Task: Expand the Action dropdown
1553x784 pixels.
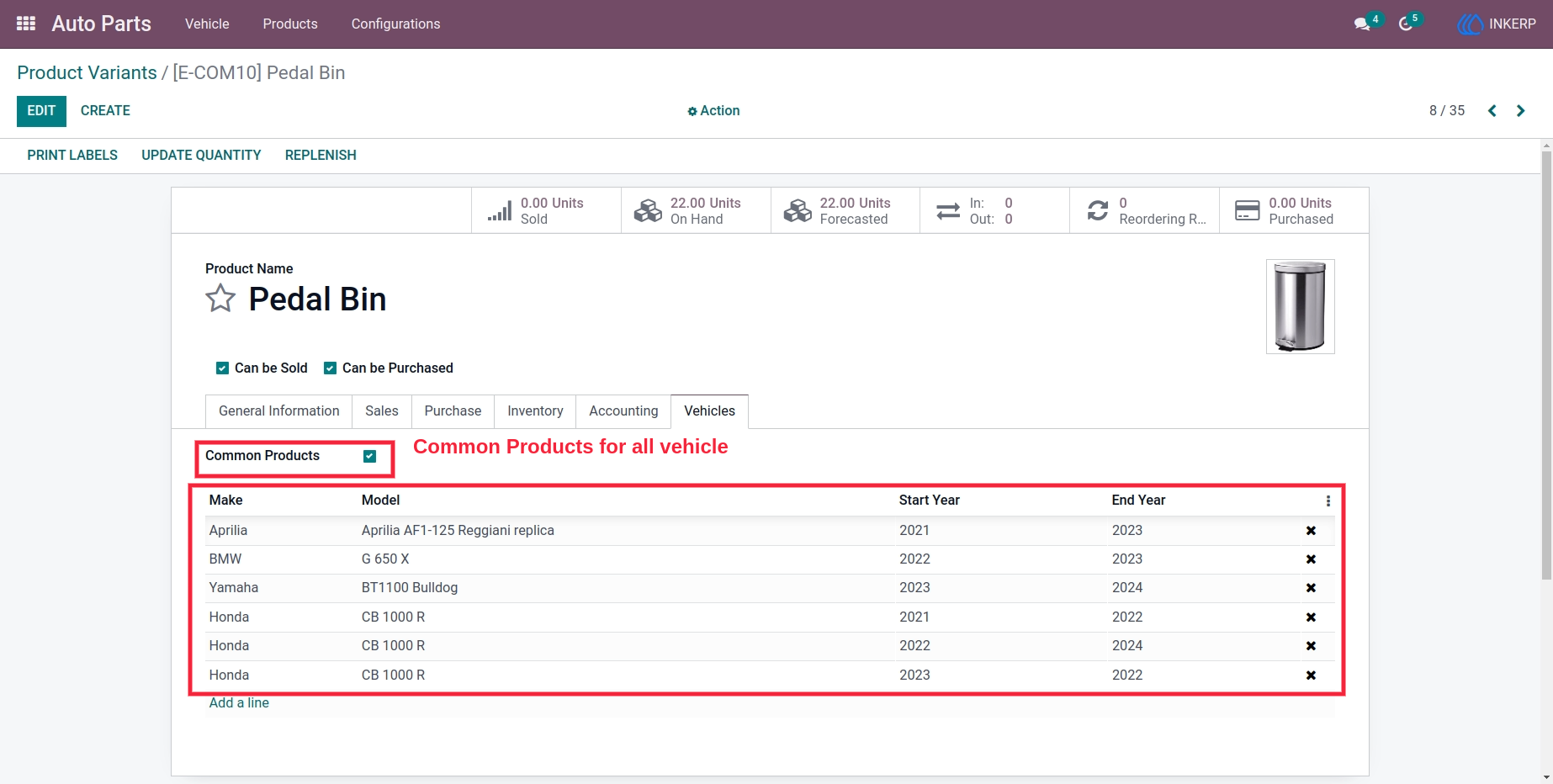Action: coord(713,111)
